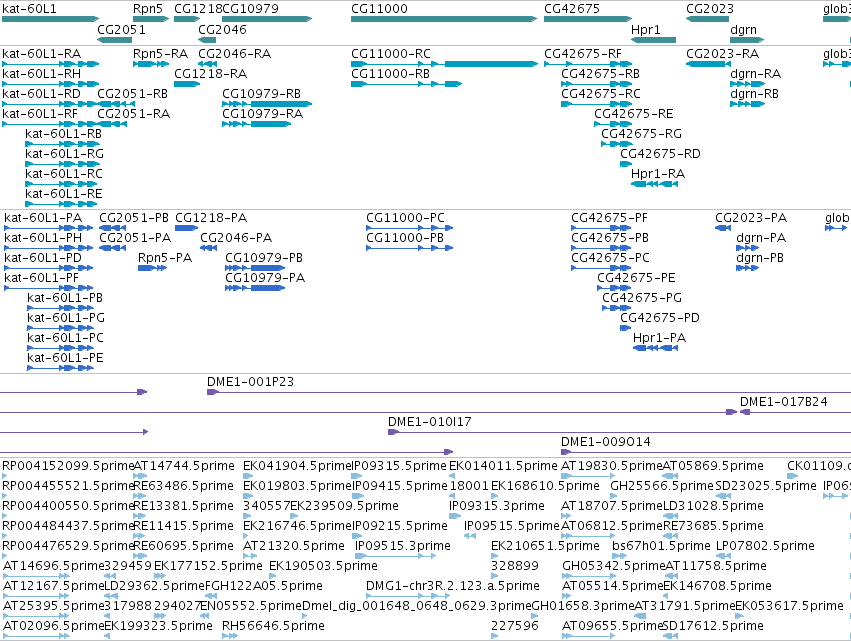The width and height of the screenshot is (851, 641).
Task: Select transcript kat-60L1-RB
Action: click(x=62, y=144)
